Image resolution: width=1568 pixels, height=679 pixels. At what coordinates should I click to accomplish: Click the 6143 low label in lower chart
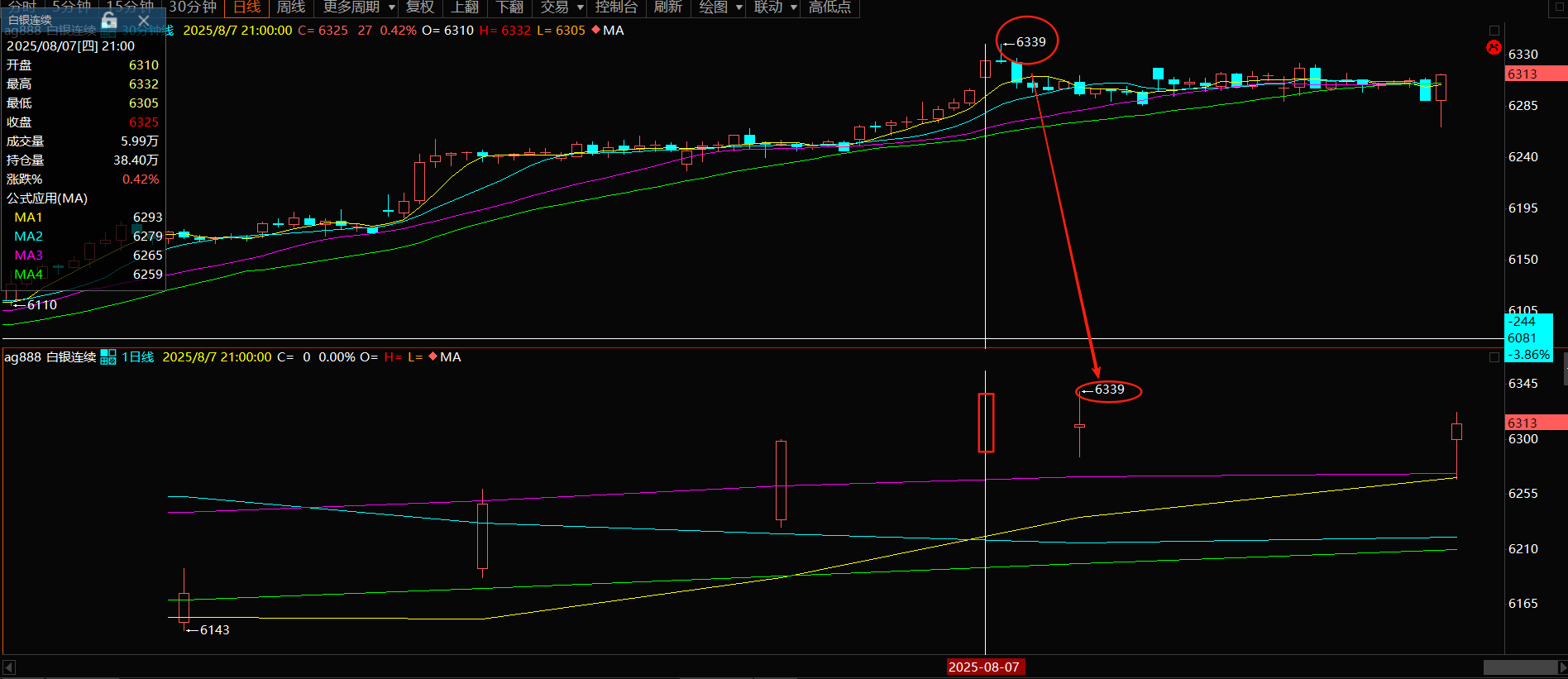click(x=214, y=630)
